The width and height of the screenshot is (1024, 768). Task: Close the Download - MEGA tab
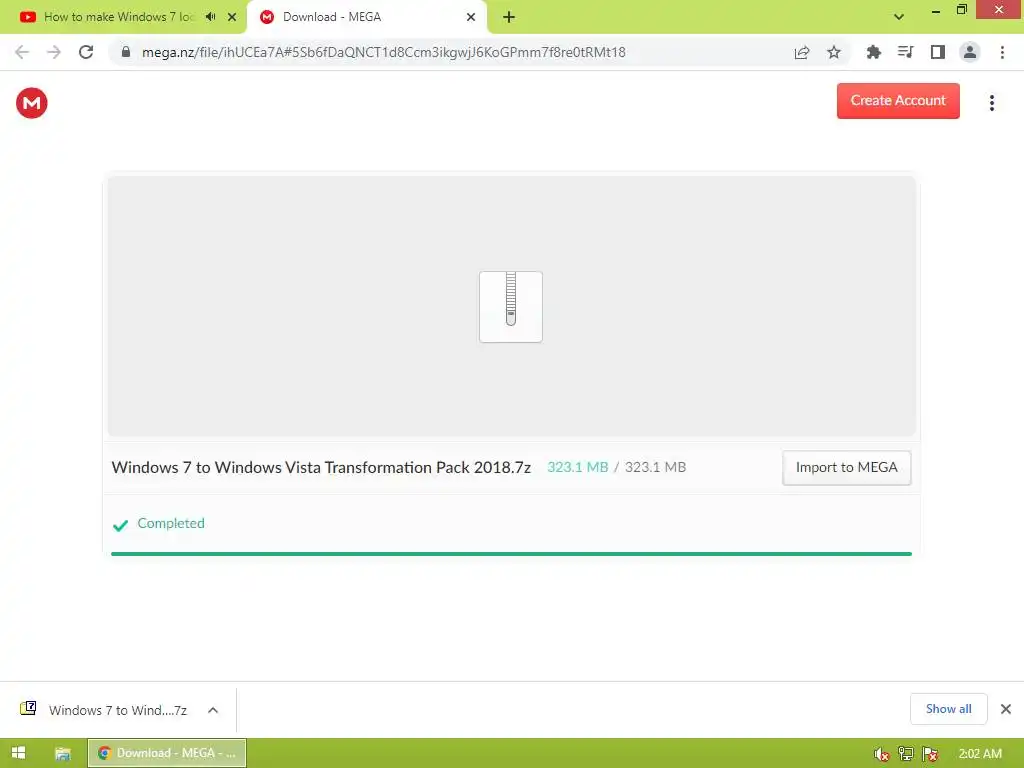tap(471, 17)
